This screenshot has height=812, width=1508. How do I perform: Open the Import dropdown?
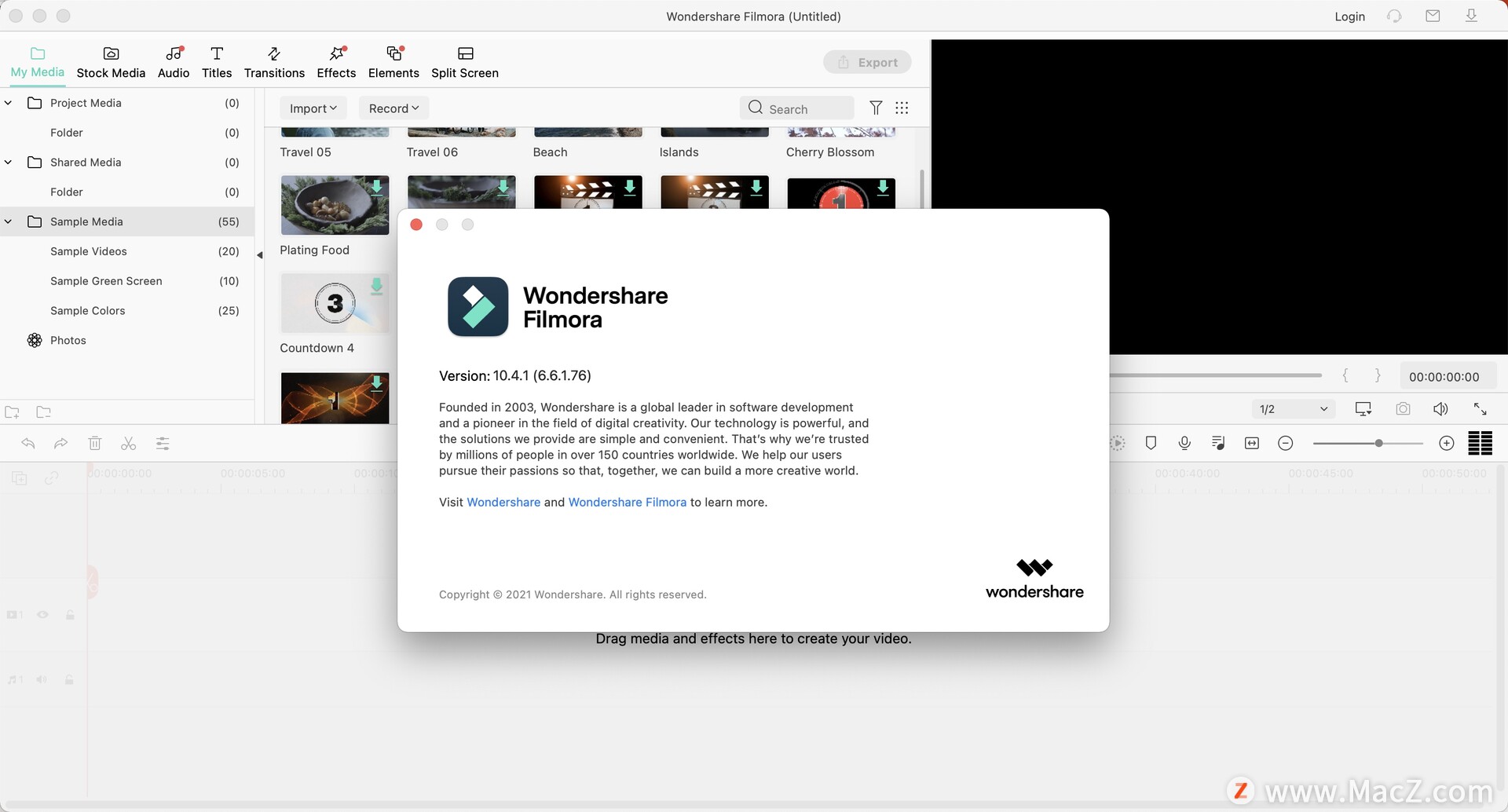coord(313,108)
